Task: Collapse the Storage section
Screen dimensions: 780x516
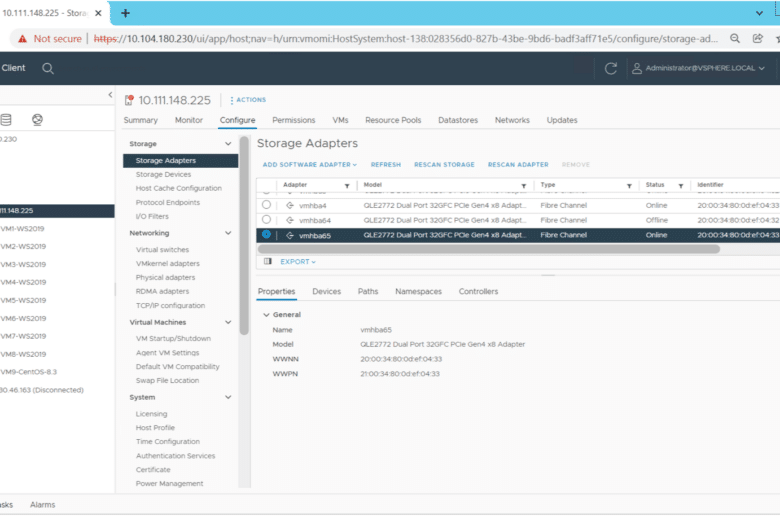Action: 228,144
